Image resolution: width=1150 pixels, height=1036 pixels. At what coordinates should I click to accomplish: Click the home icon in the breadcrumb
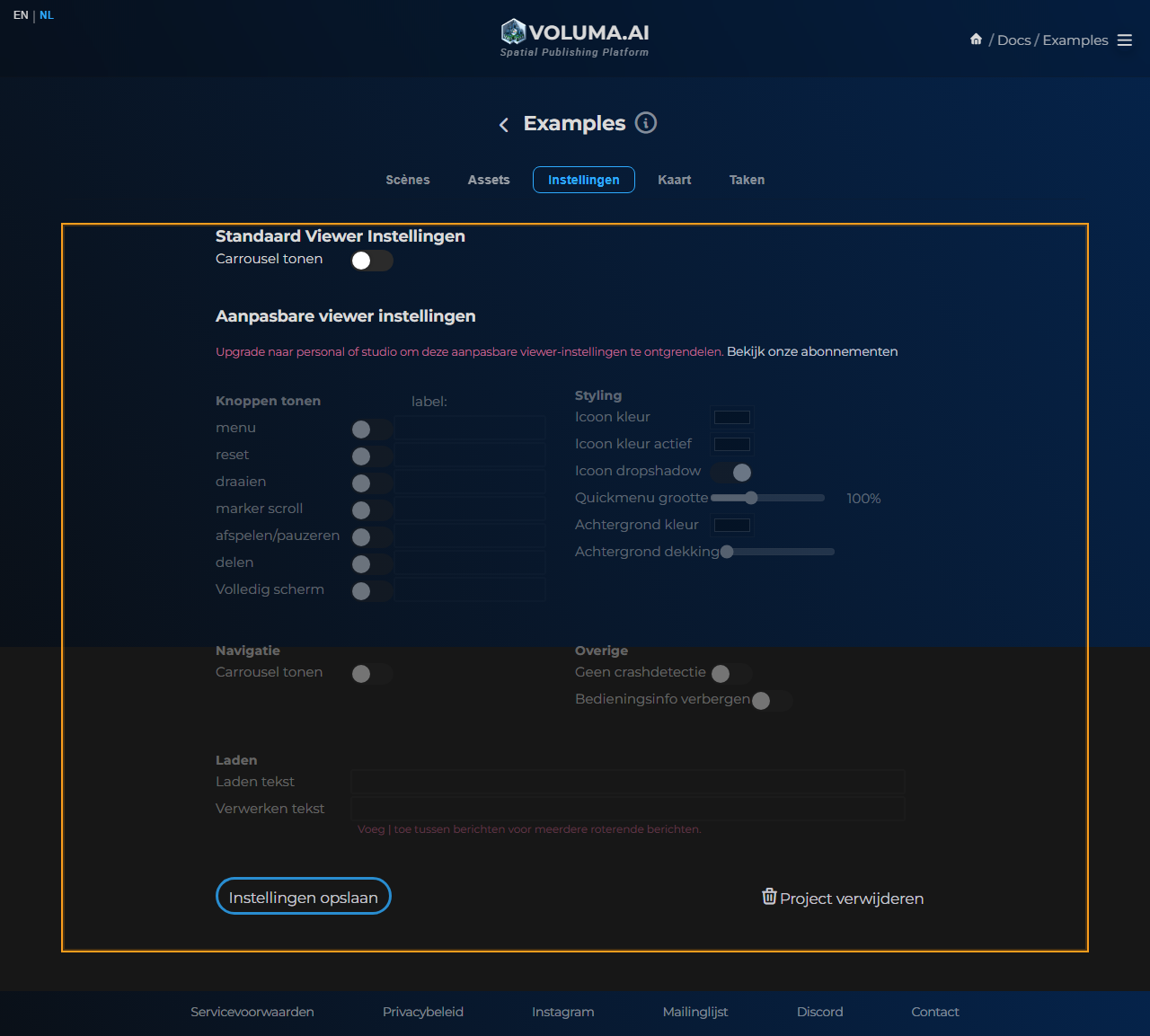[x=976, y=40]
